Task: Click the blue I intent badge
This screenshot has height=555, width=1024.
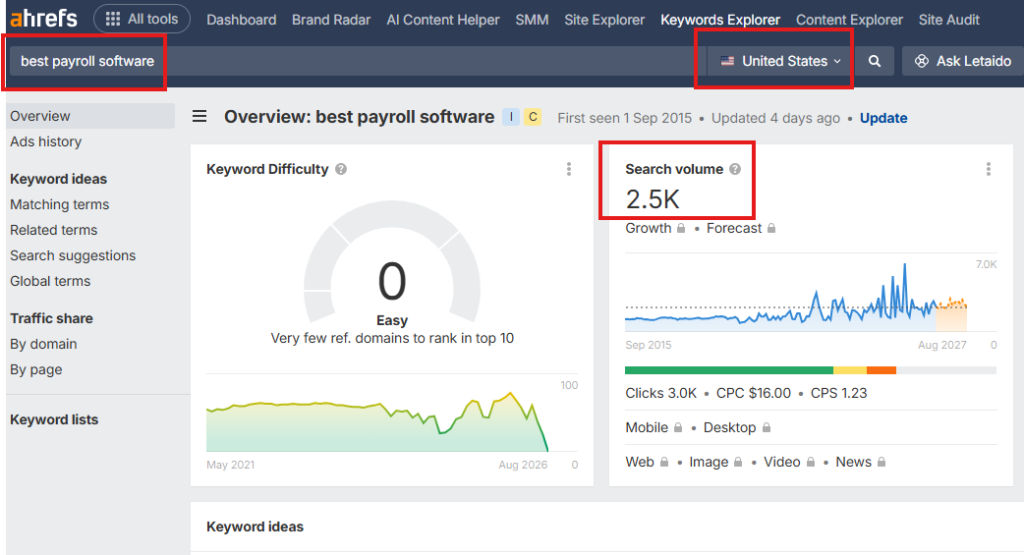Action: pos(511,117)
